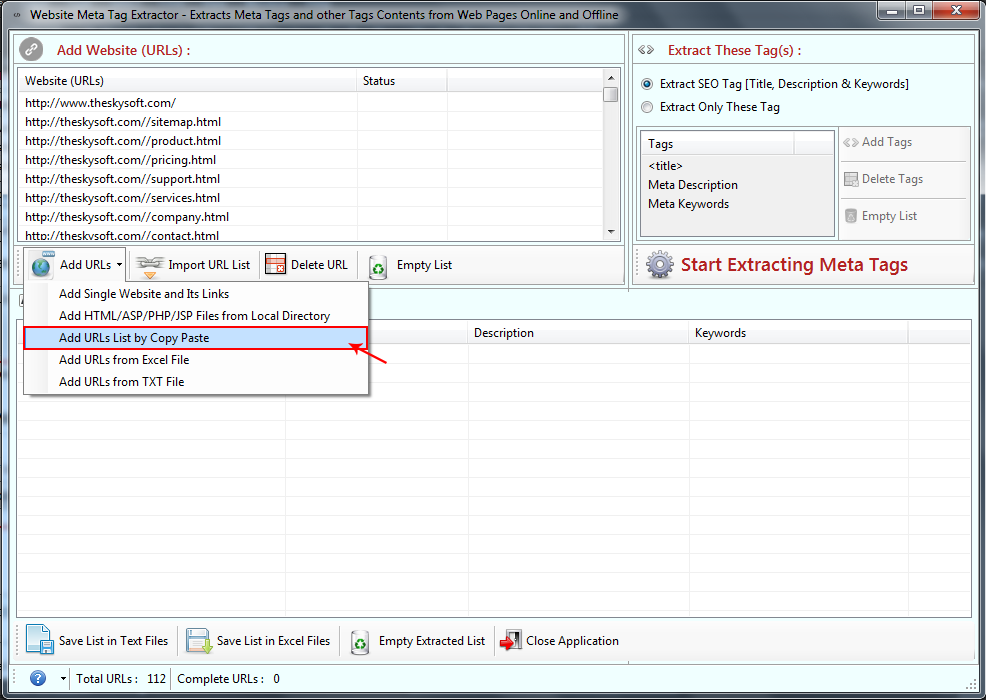Click Delete URL button label

coord(319,265)
